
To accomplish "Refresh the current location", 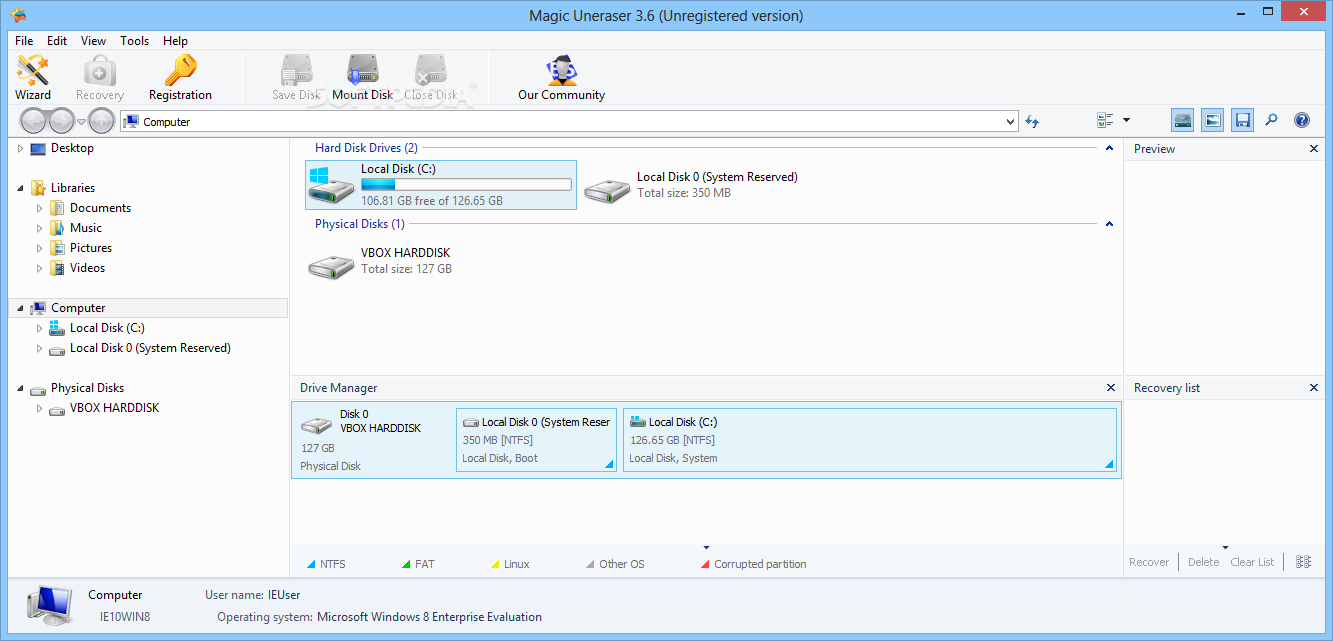I will [1032, 121].
